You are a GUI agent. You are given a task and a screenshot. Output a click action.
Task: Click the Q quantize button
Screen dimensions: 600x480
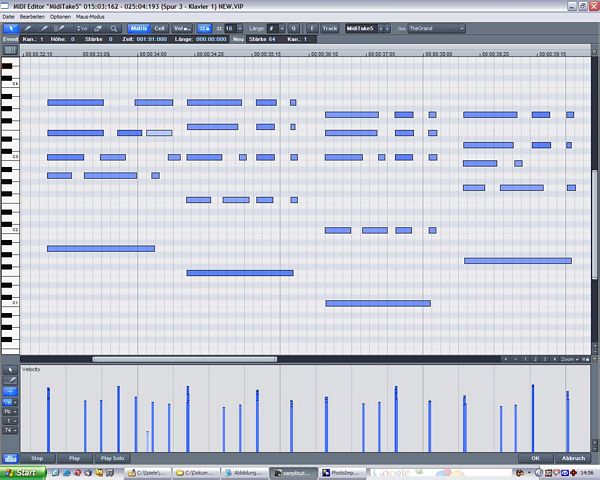pos(293,29)
